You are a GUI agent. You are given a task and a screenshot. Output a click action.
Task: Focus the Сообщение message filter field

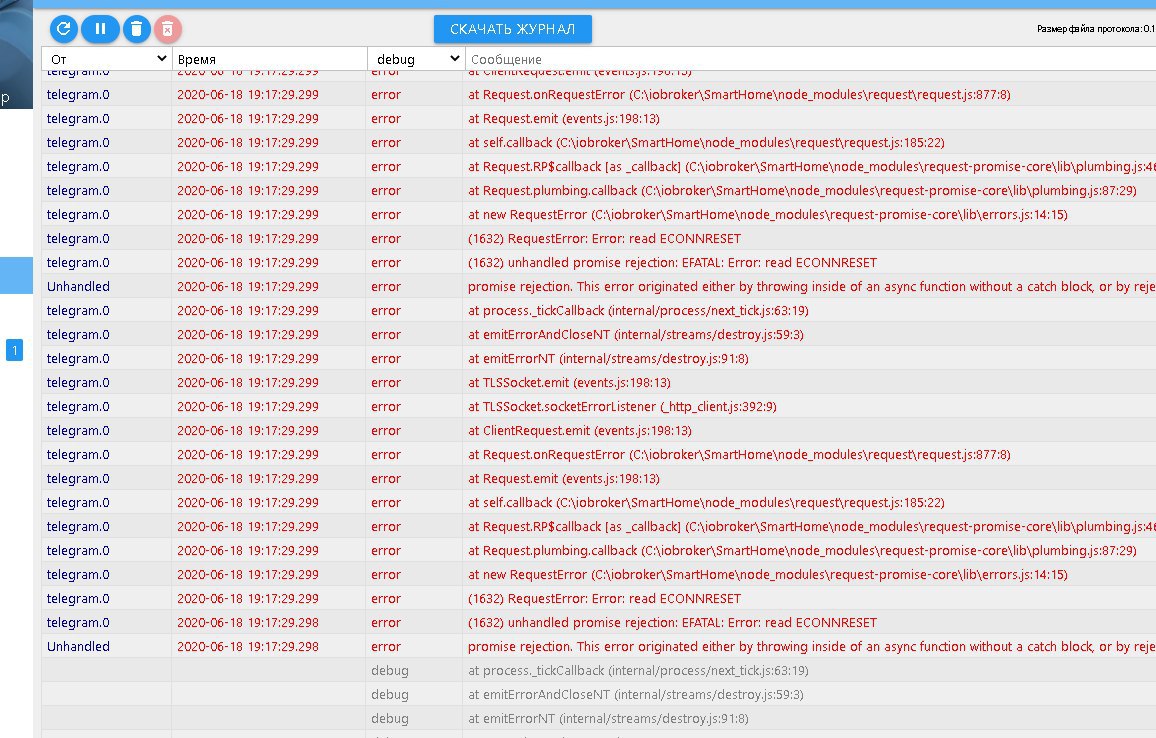tap(809, 59)
